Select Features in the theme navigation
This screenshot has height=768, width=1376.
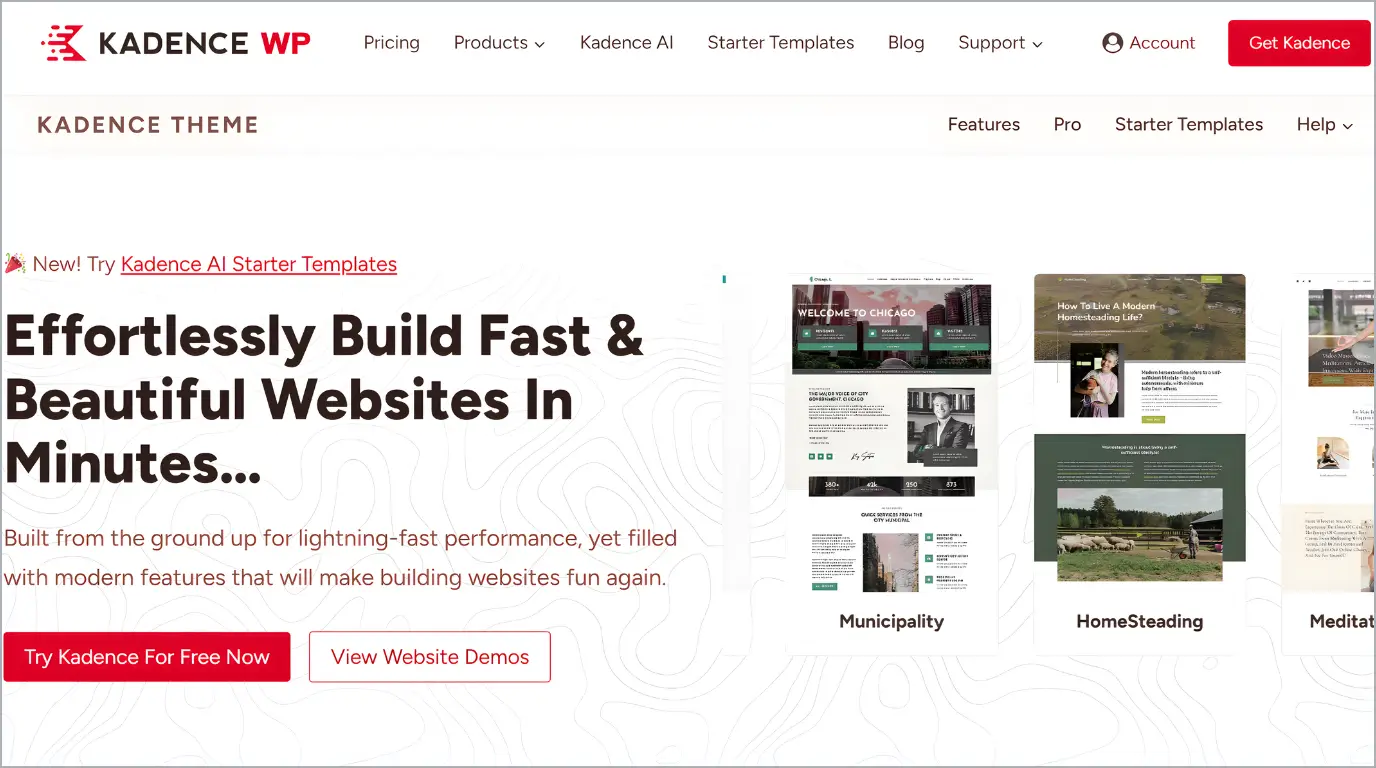tap(984, 124)
